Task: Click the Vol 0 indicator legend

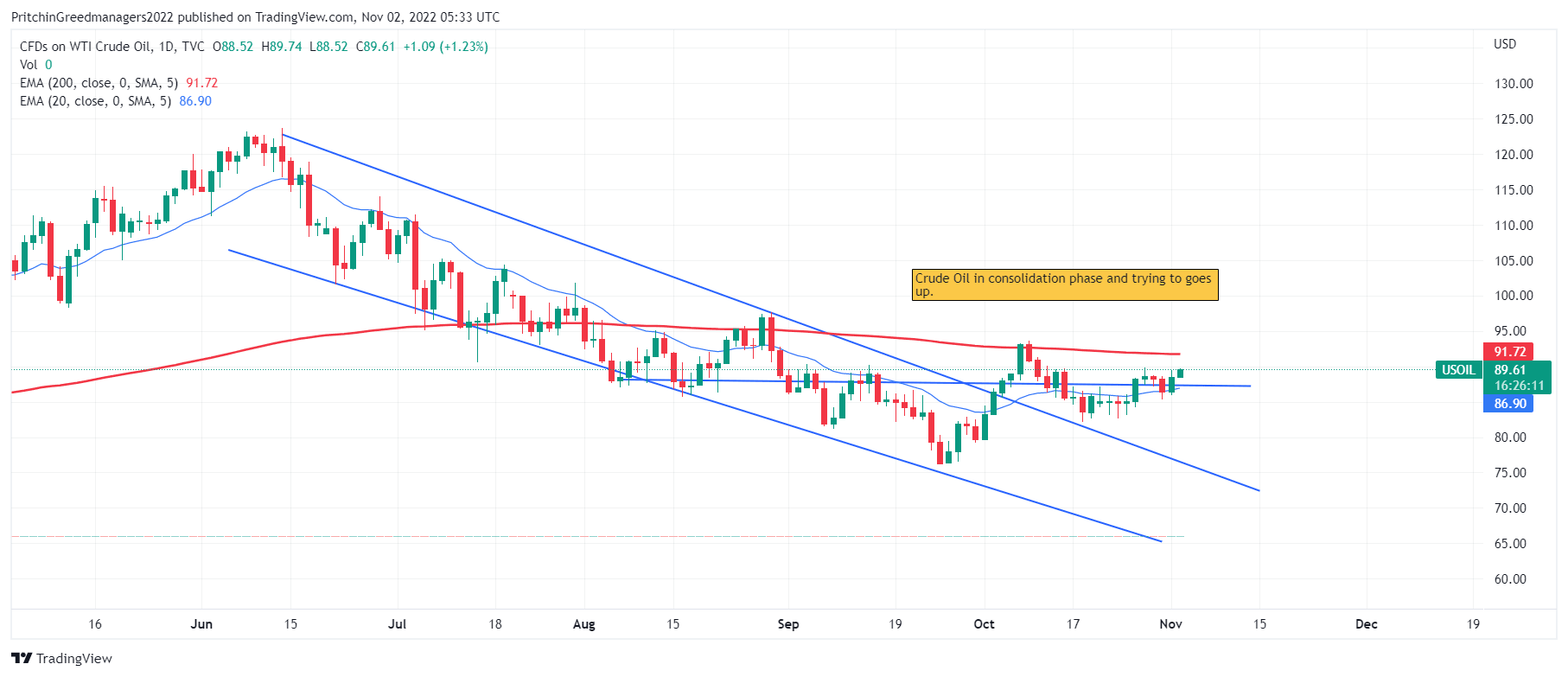Action: coord(35,65)
